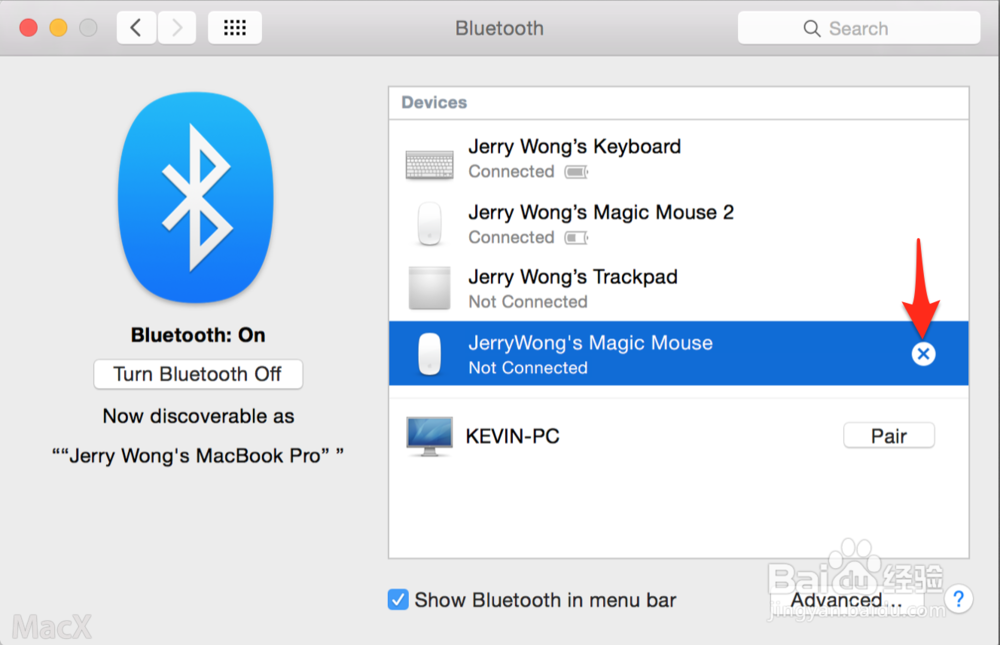1000x645 pixels.
Task: Remove JerryWong's Magic Mouse with the X
Action: coord(923,353)
